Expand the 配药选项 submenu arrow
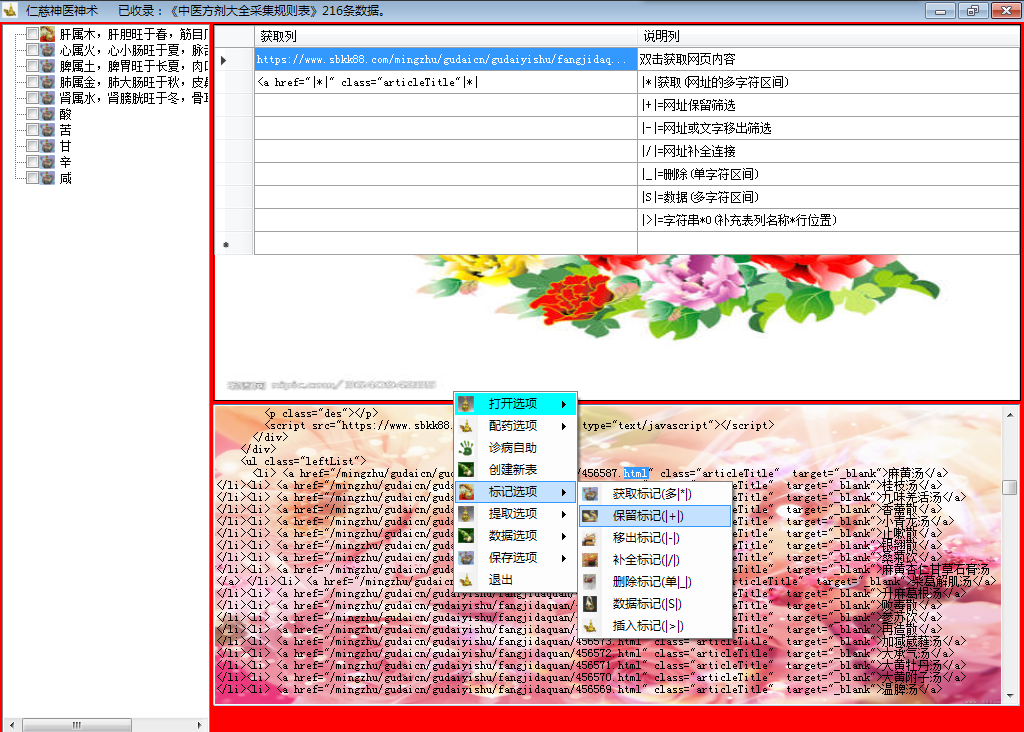Viewport: 1024px width, 732px height. 564,426
